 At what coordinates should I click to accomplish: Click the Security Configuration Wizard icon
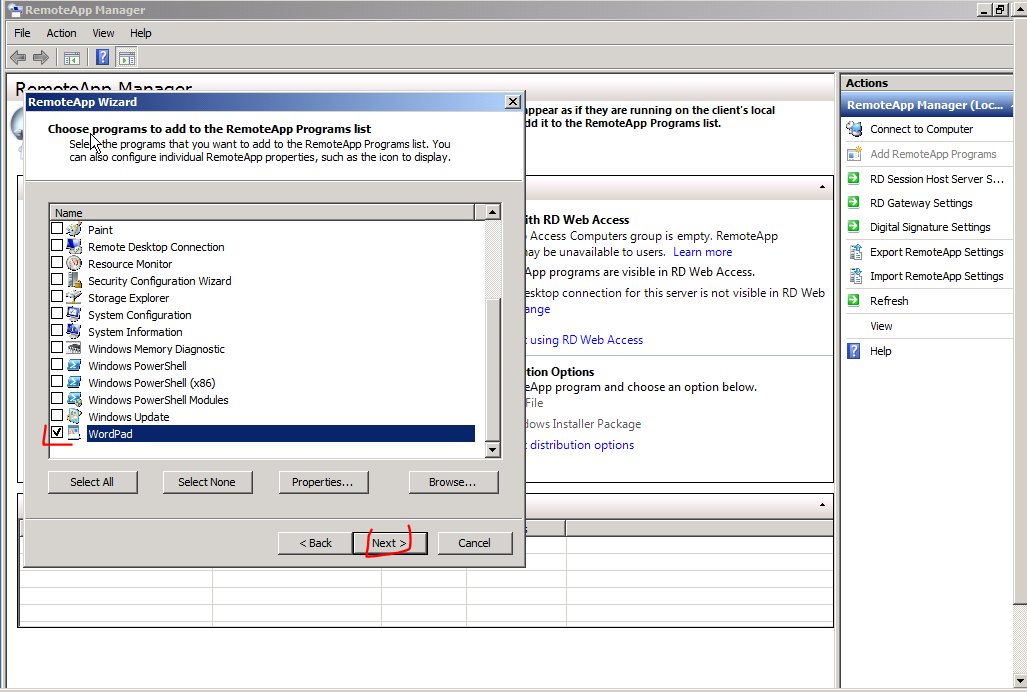[74, 280]
